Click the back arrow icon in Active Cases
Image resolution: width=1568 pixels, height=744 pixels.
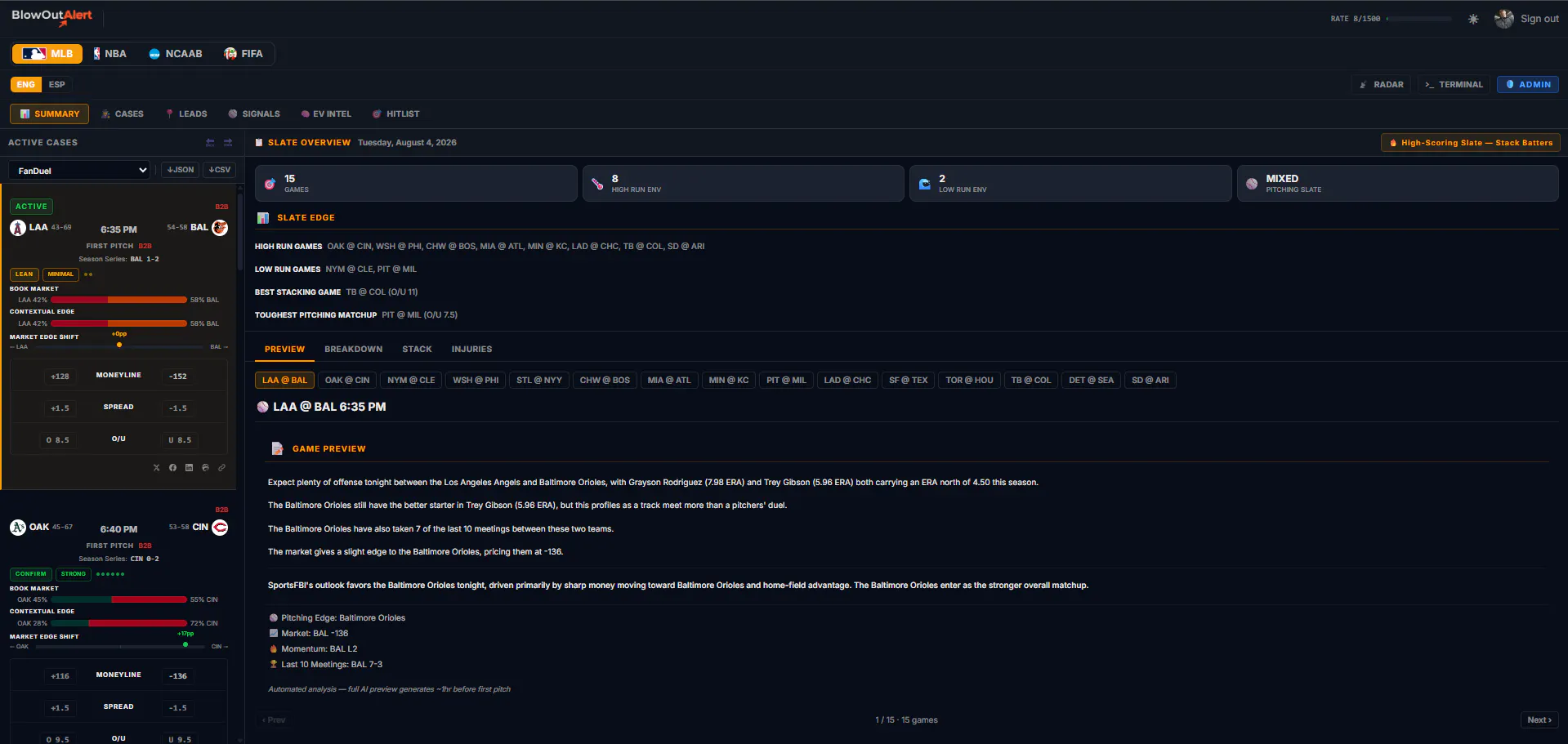210,143
